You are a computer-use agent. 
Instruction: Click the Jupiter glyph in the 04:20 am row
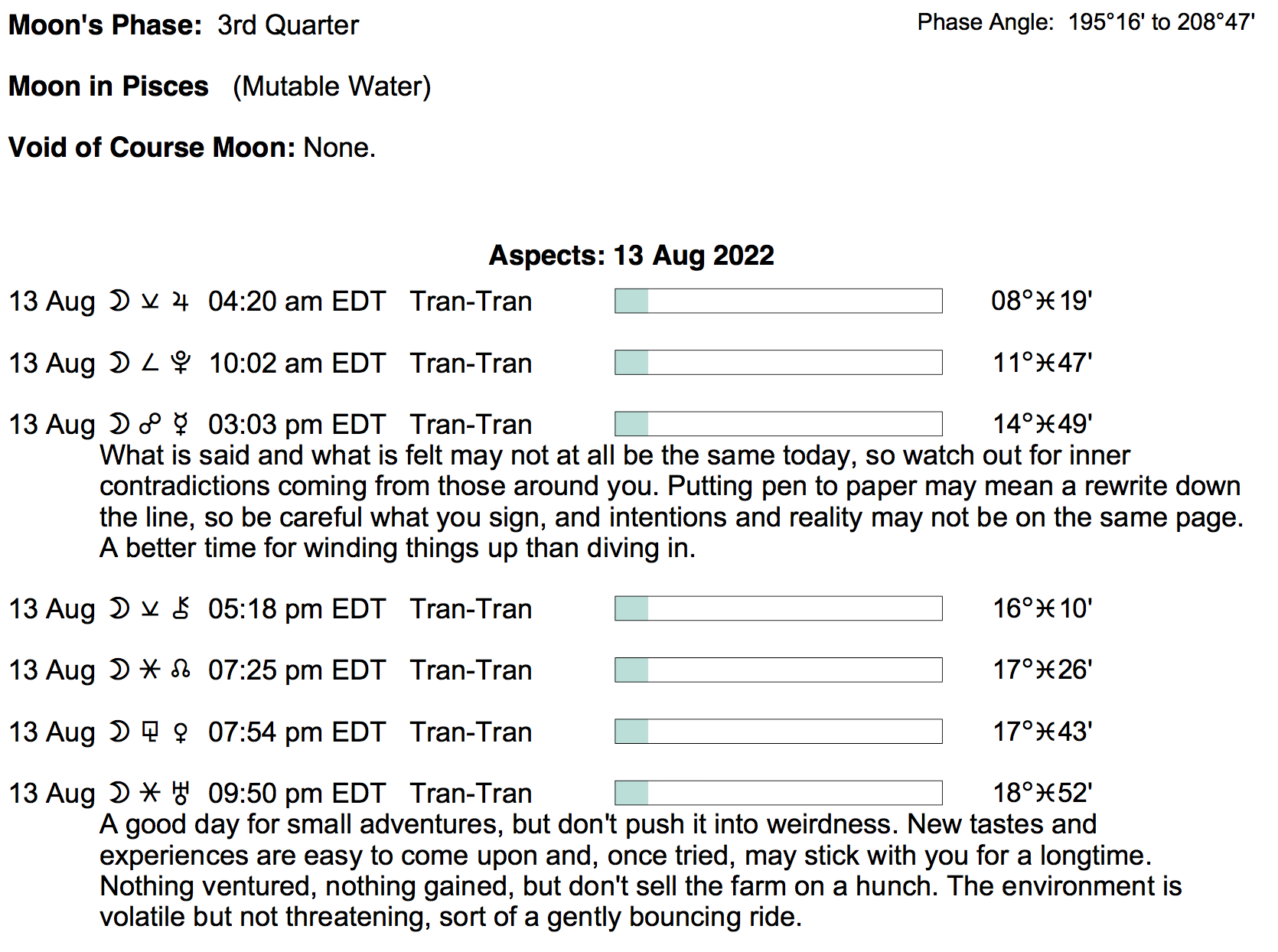181,302
